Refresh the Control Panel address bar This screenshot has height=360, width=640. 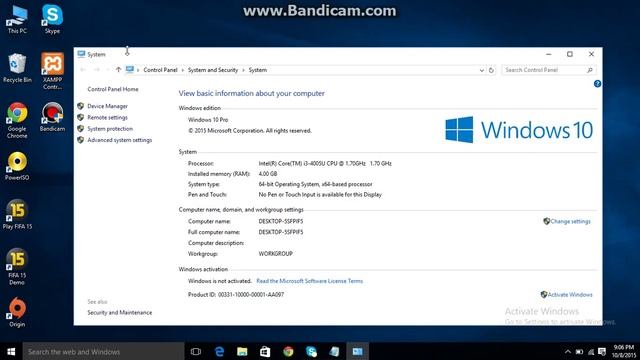click(491, 70)
